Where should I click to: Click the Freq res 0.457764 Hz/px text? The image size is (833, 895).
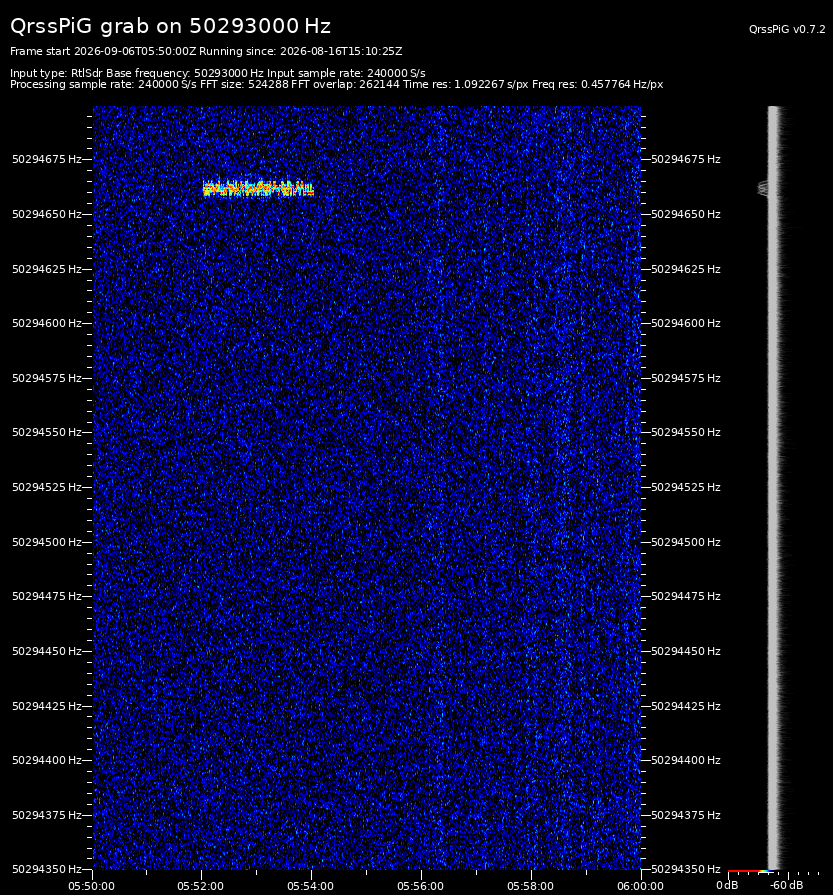(597, 84)
